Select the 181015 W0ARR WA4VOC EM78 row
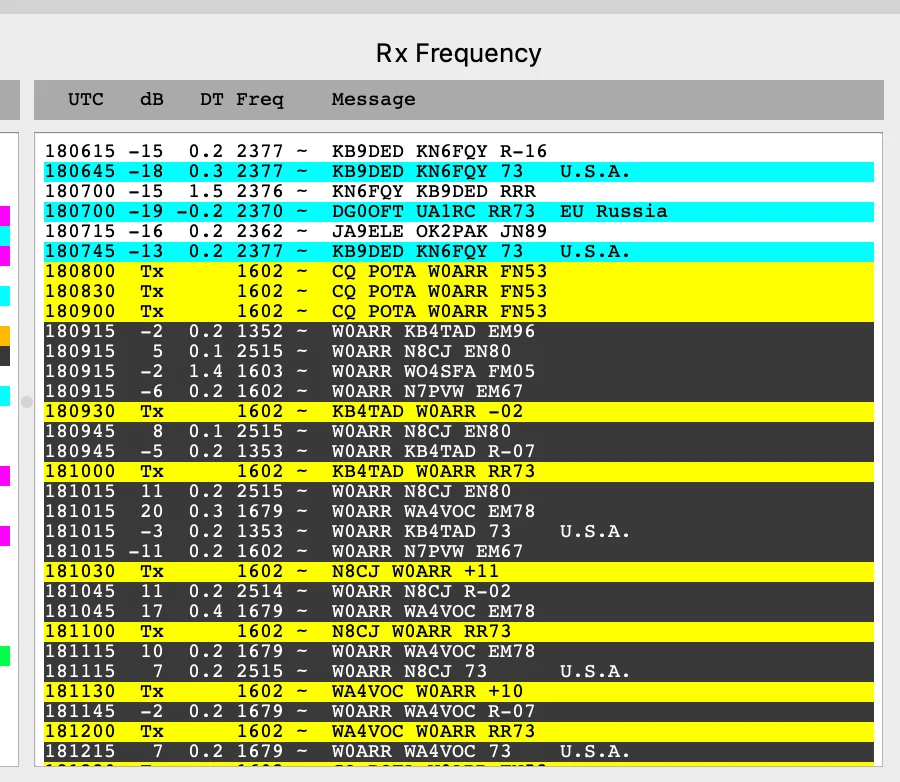Viewport: 900px width, 782px height. [x=459, y=512]
